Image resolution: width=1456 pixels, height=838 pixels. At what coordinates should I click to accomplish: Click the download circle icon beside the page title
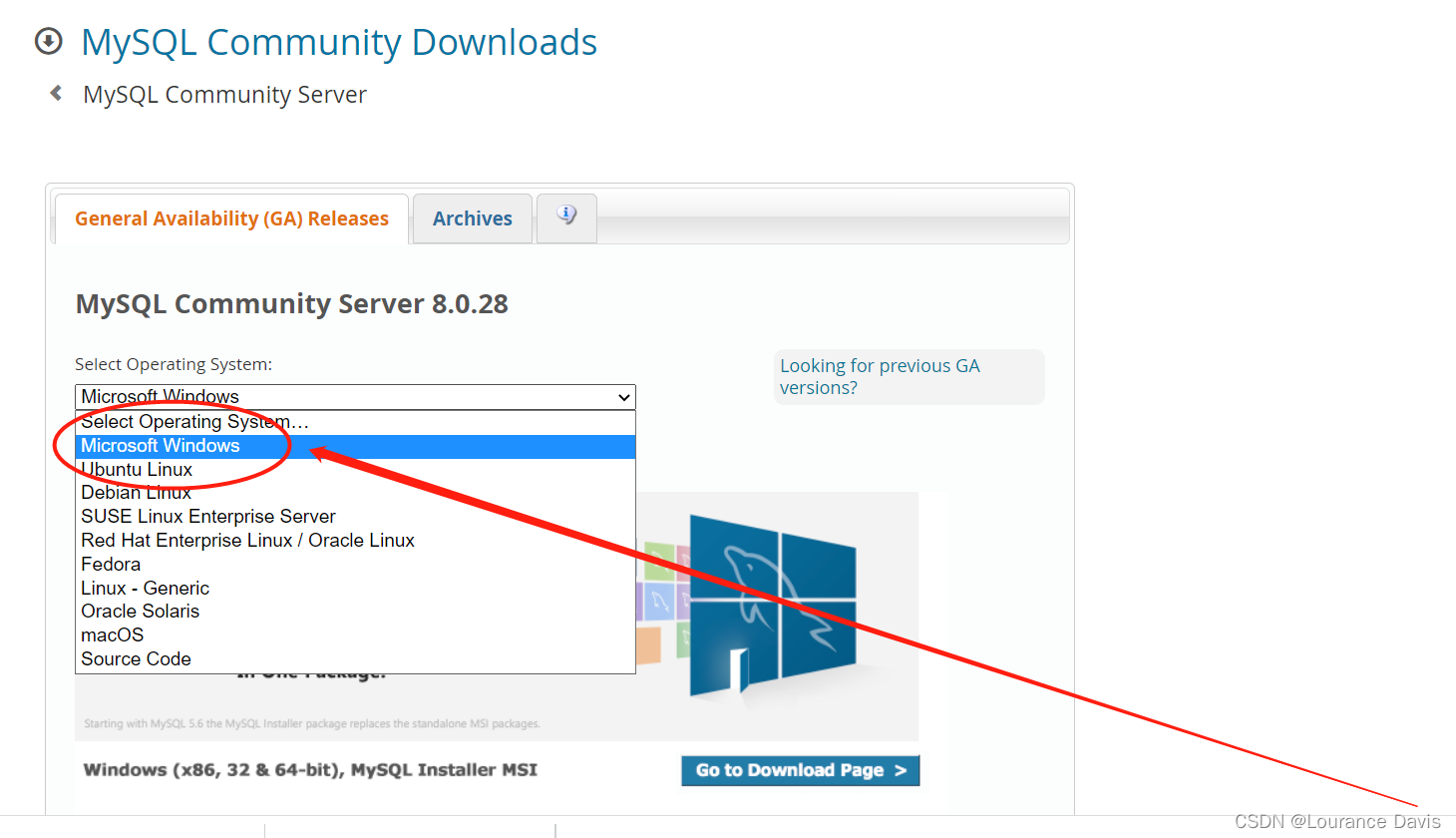[48, 42]
